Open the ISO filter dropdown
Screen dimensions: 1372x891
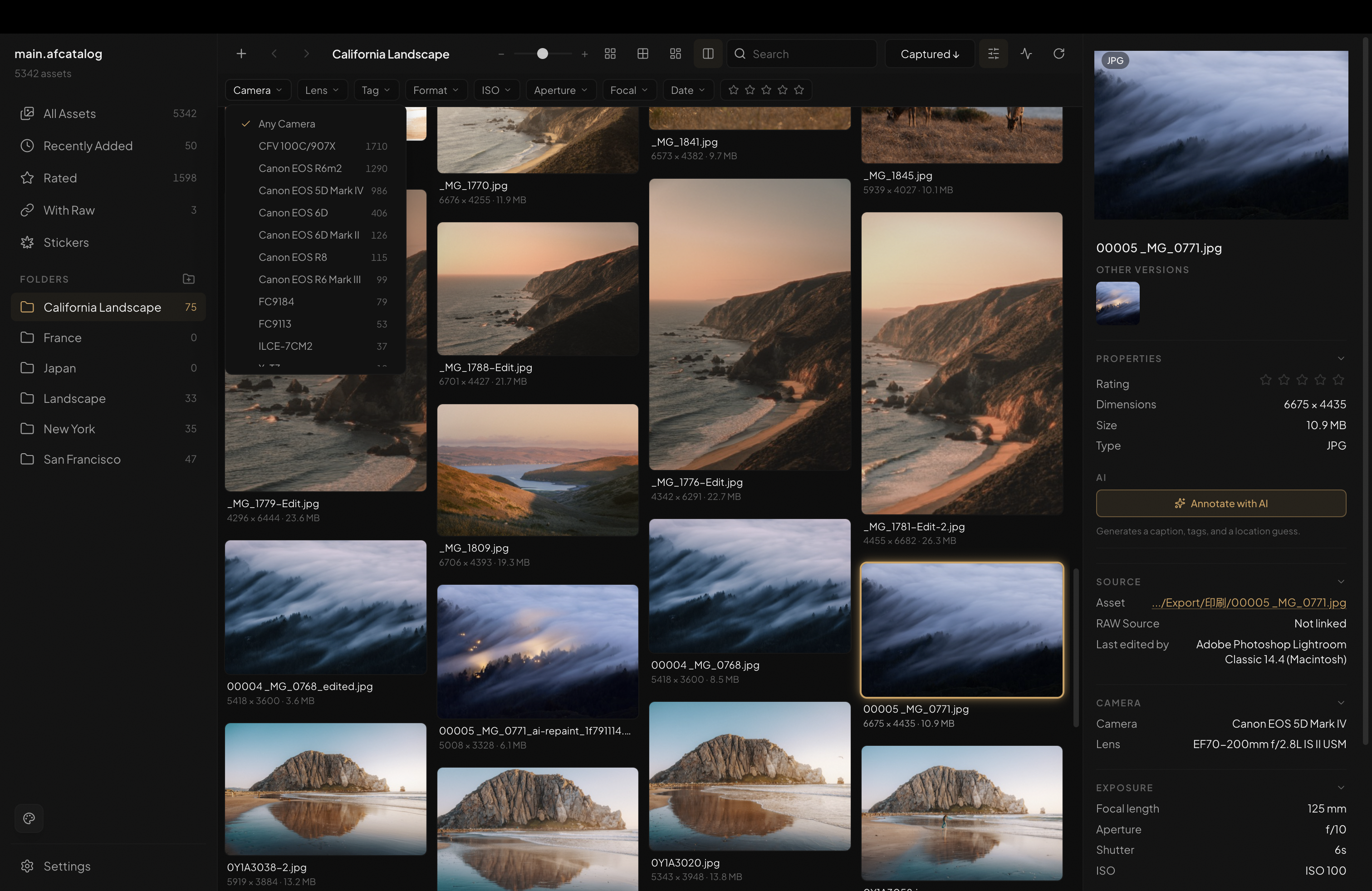[496, 90]
